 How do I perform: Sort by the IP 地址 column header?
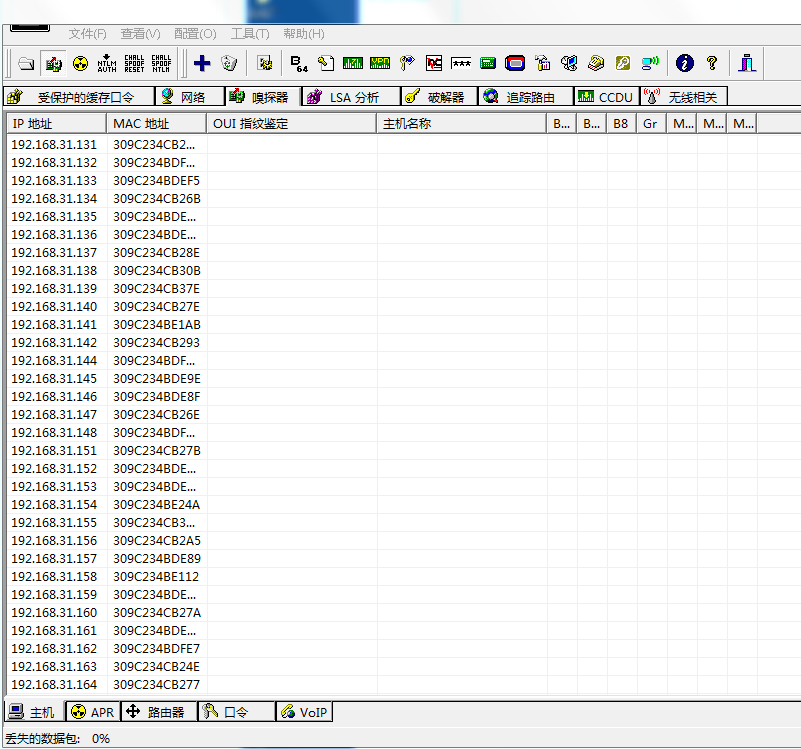tap(57, 124)
